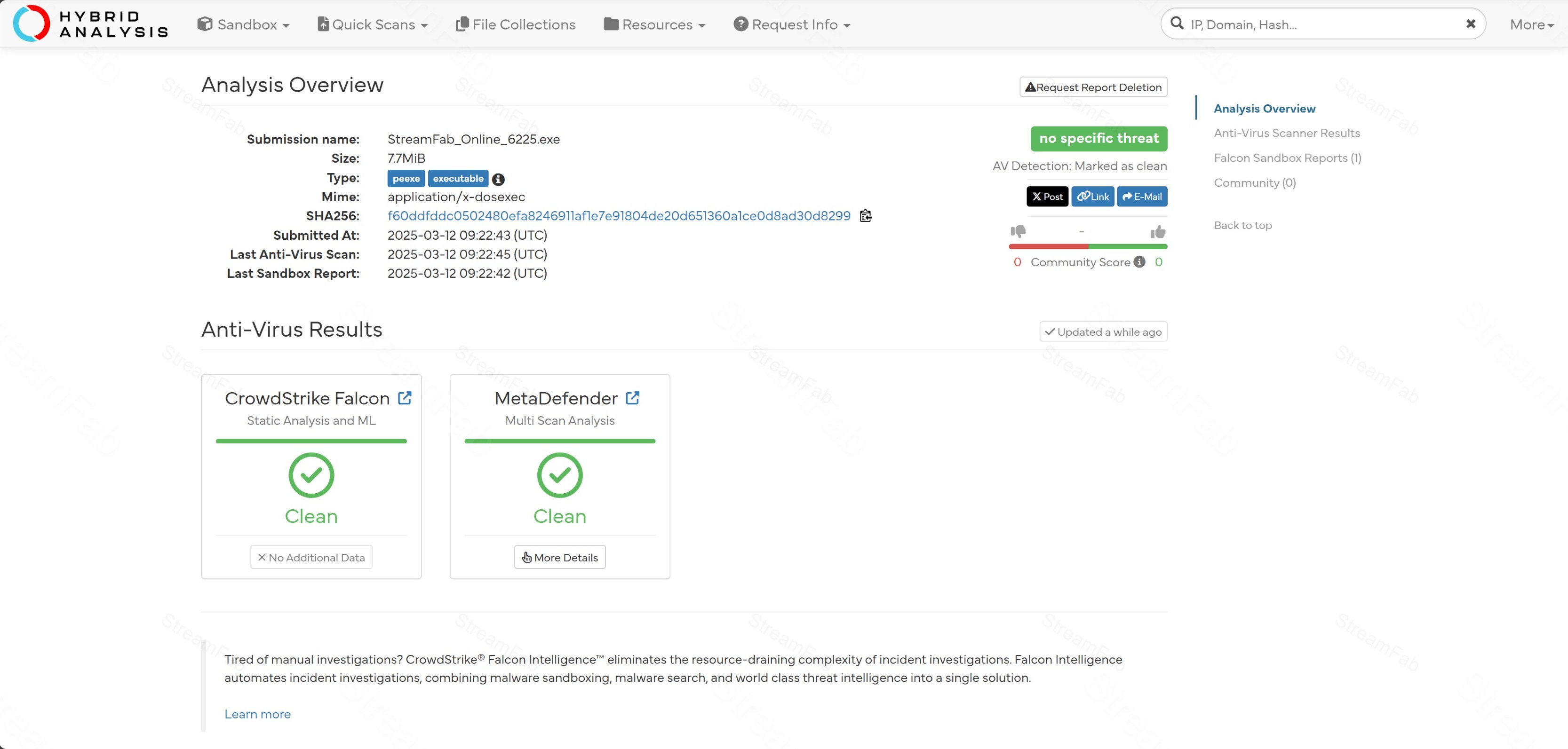Click the Hybrid Analysis logo
The height and width of the screenshot is (749, 1568).
90,24
